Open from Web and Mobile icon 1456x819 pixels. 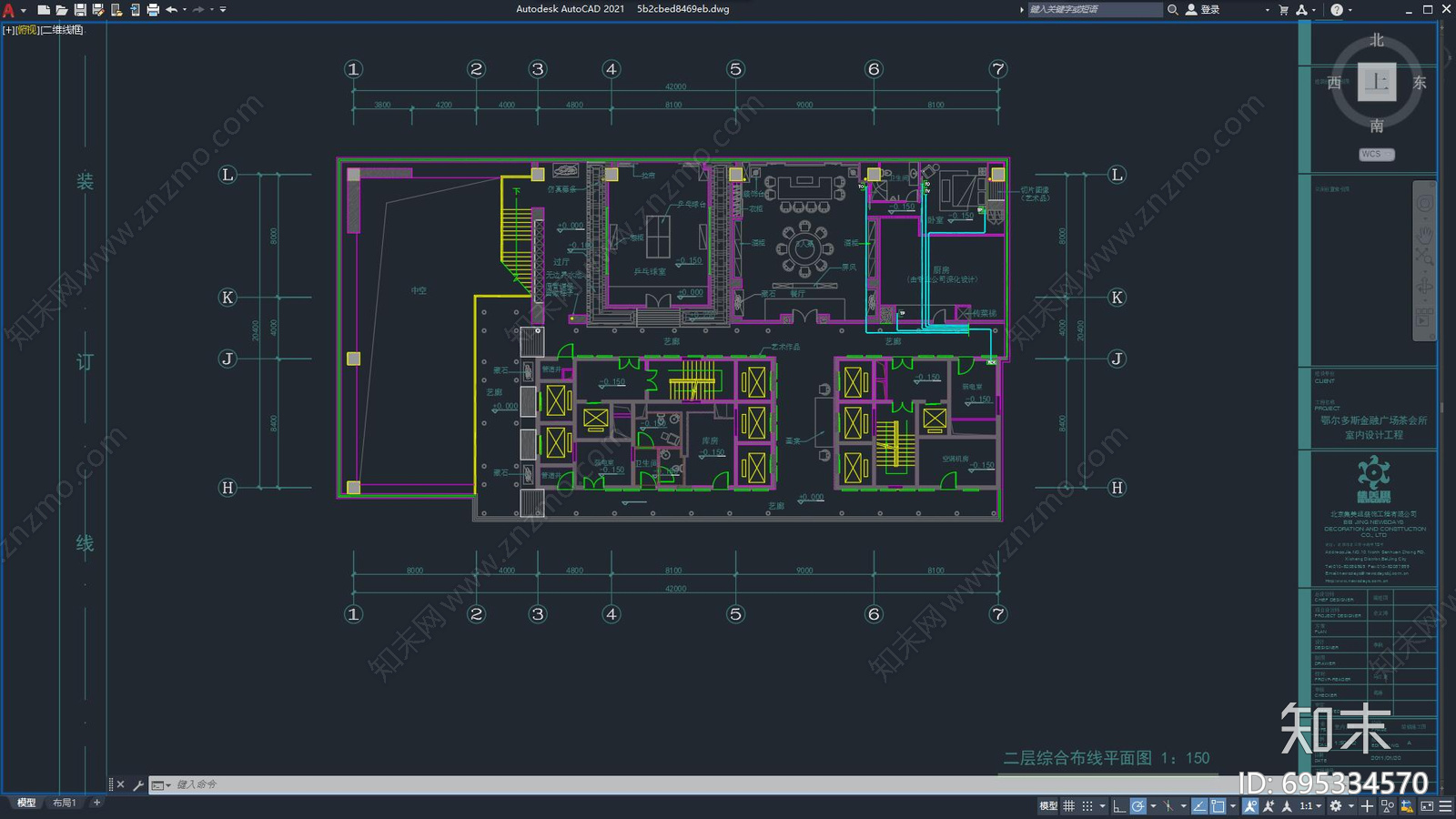[x=116, y=10]
